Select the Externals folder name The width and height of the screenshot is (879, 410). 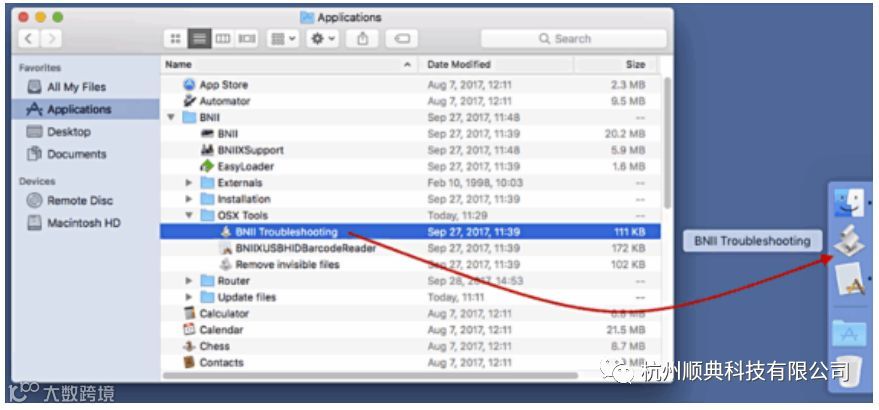239,183
